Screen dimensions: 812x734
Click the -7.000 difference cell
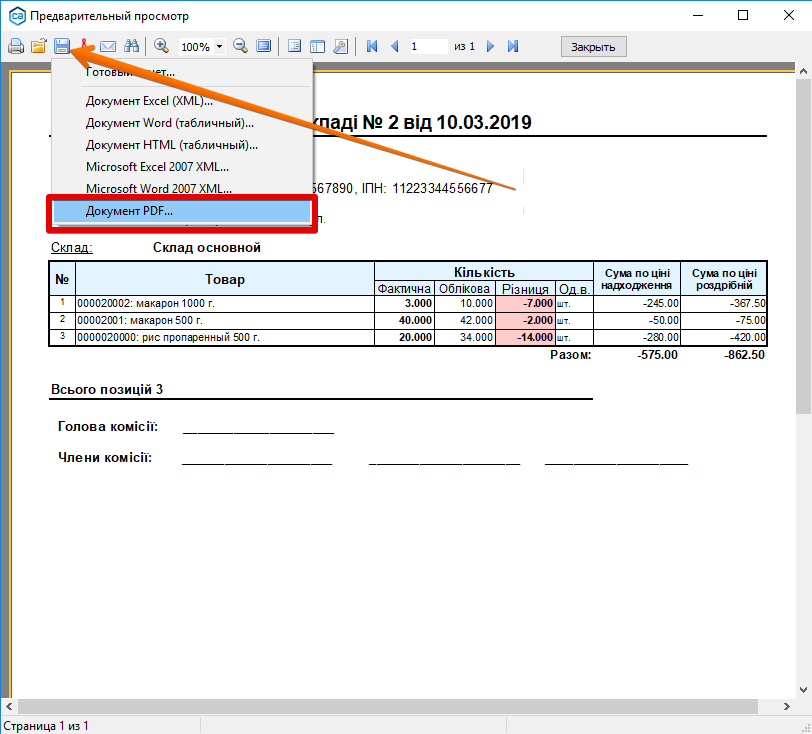525,304
